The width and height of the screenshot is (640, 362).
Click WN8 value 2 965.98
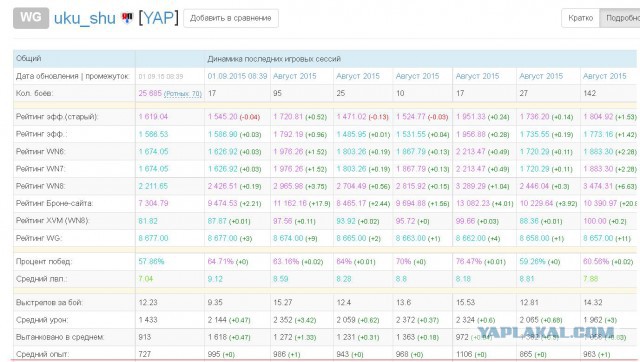[x=288, y=186]
